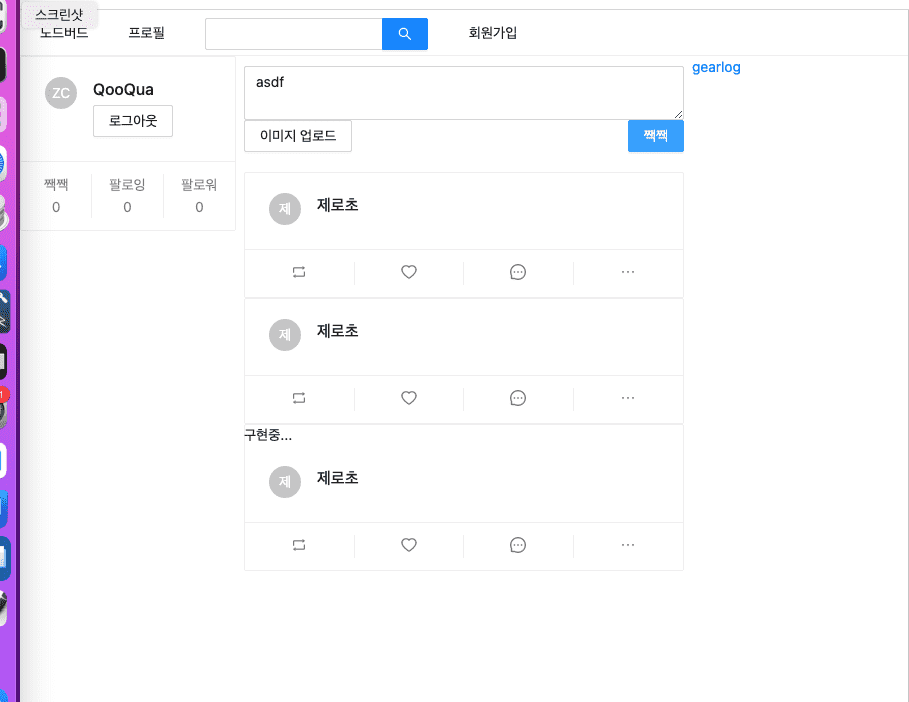Click the blue search magnifier button
The width and height of the screenshot is (909, 702).
[405, 34]
